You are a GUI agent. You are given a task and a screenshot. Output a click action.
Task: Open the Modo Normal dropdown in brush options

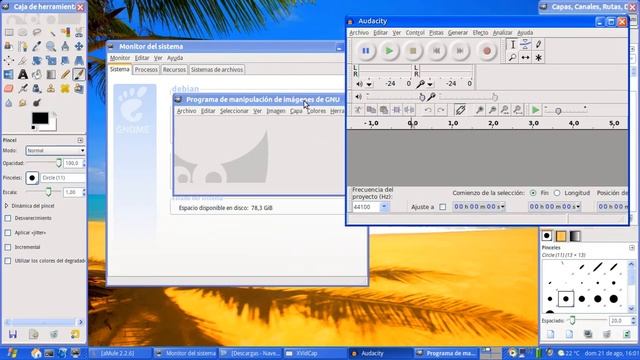click(x=56, y=151)
